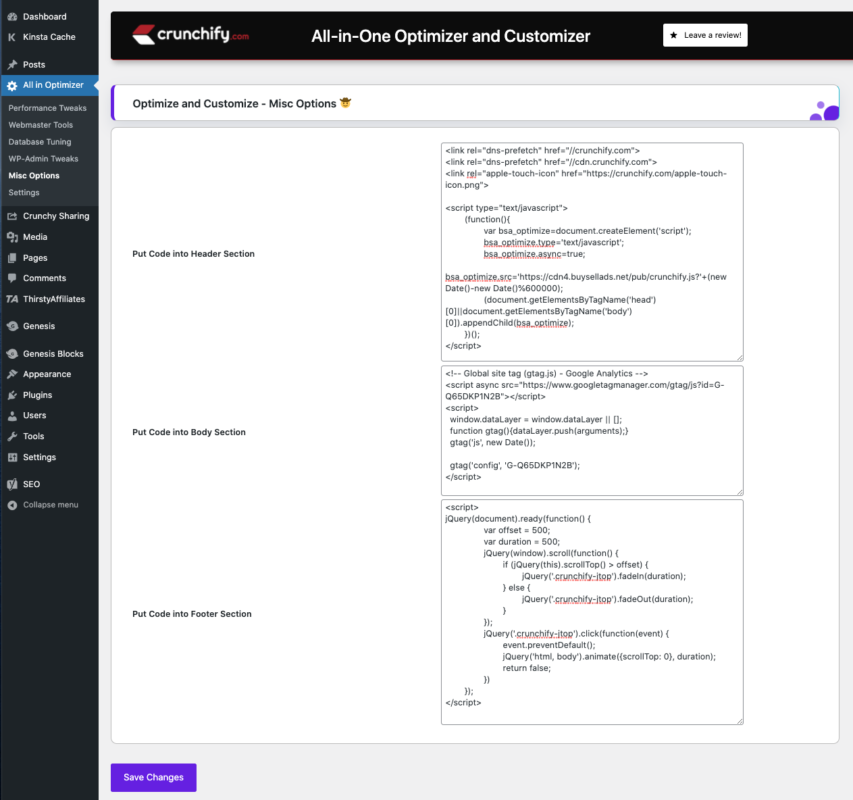Screen dimensions: 853x800
Task: Open the Tools menu
Action: point(50,436)
